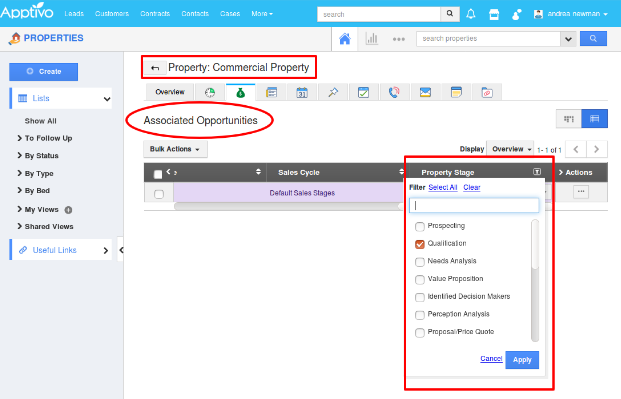Go to Properties home icon
The height and width of the screenshot is (399, 621).
pyautogui.click(x=345, y=39)
